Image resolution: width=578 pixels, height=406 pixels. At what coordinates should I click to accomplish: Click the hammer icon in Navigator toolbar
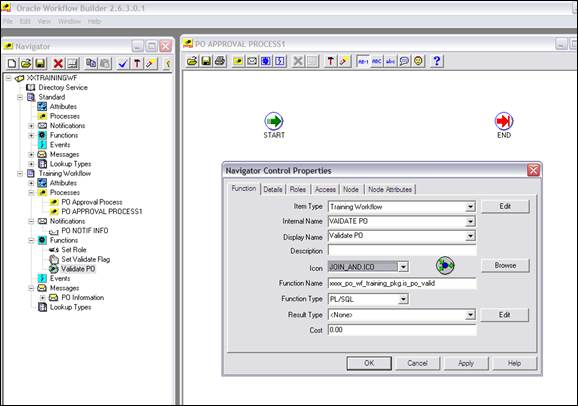(x=137, y=63)
